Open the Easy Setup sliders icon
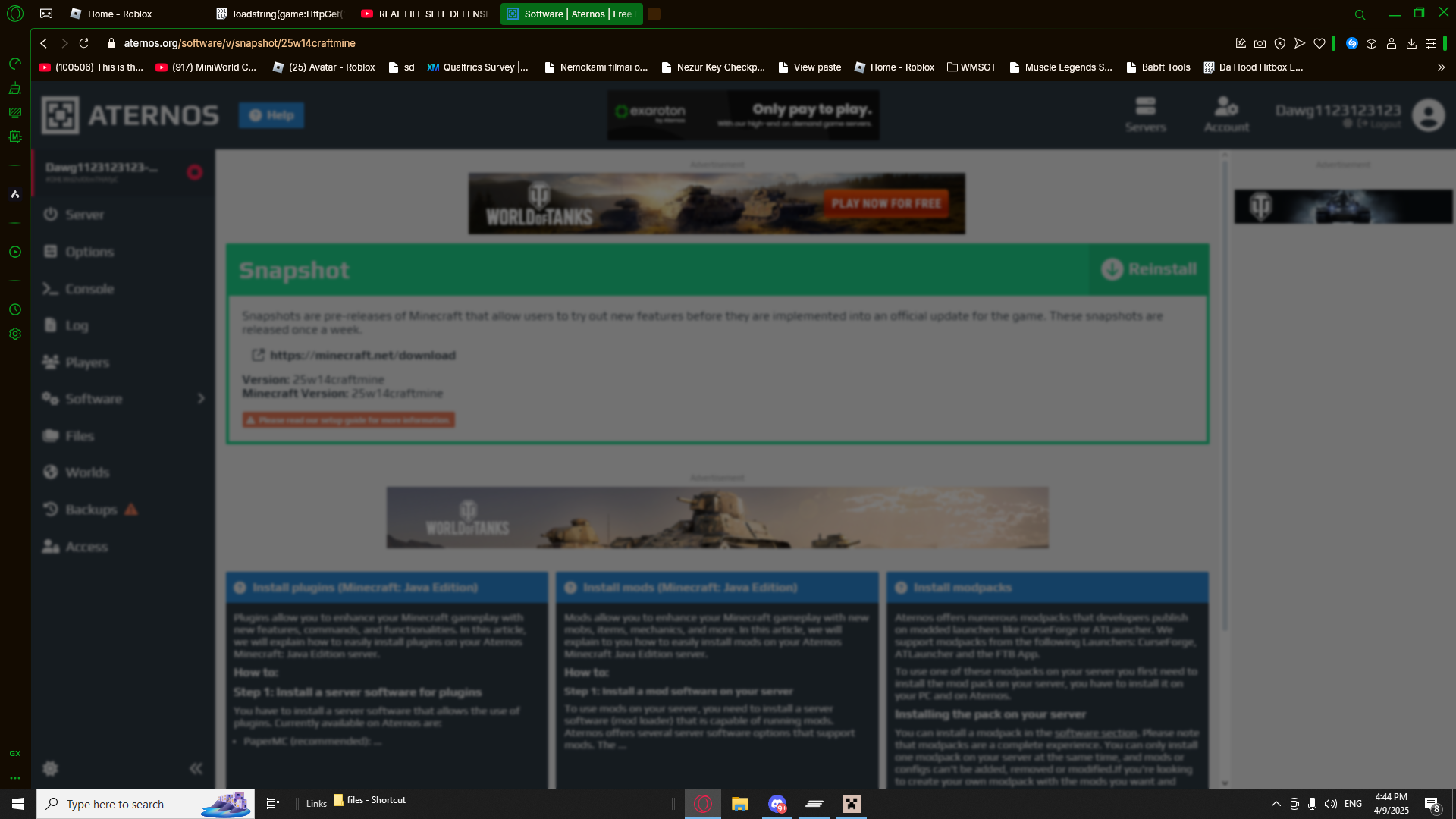 pyautogui.click(x=1431, y=43)
